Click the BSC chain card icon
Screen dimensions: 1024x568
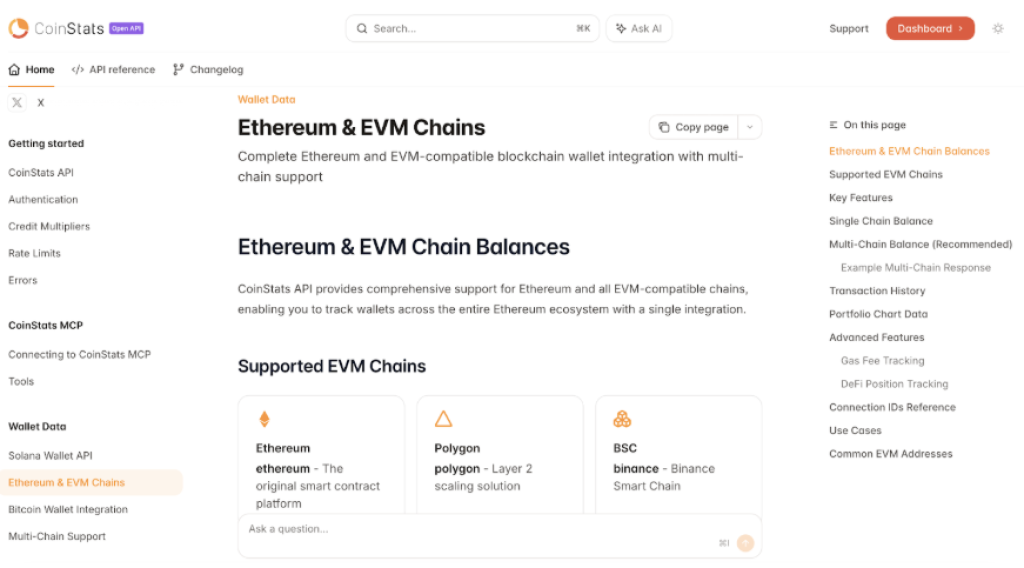622,419
